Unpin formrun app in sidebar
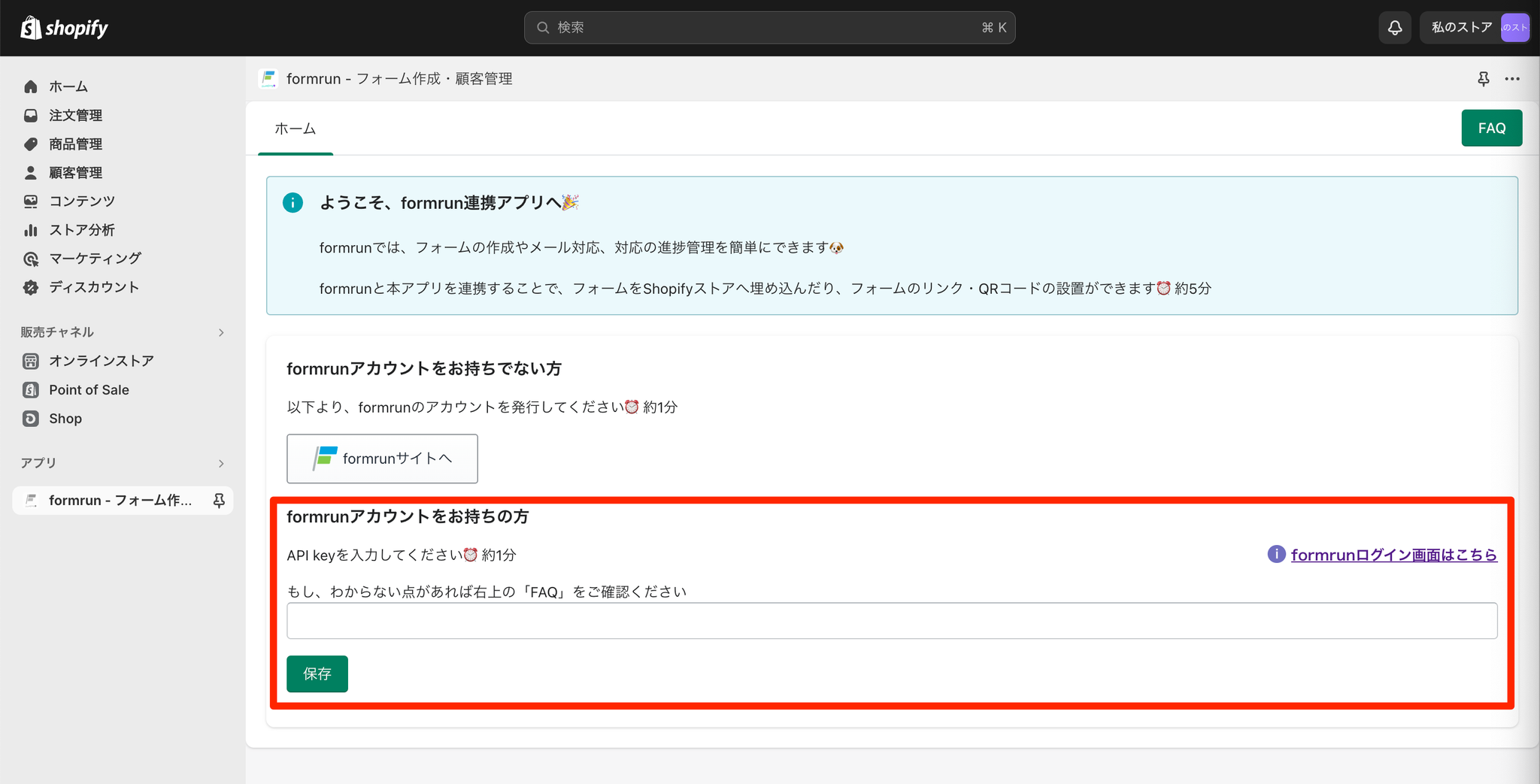 tap(219, 501)
